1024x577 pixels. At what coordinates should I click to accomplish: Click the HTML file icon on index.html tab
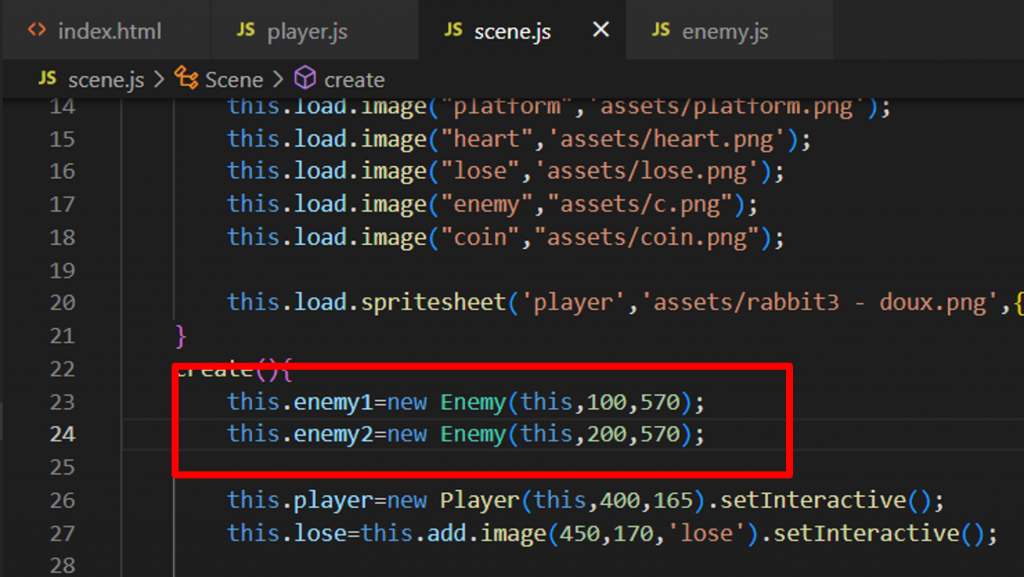click(37, 30)
